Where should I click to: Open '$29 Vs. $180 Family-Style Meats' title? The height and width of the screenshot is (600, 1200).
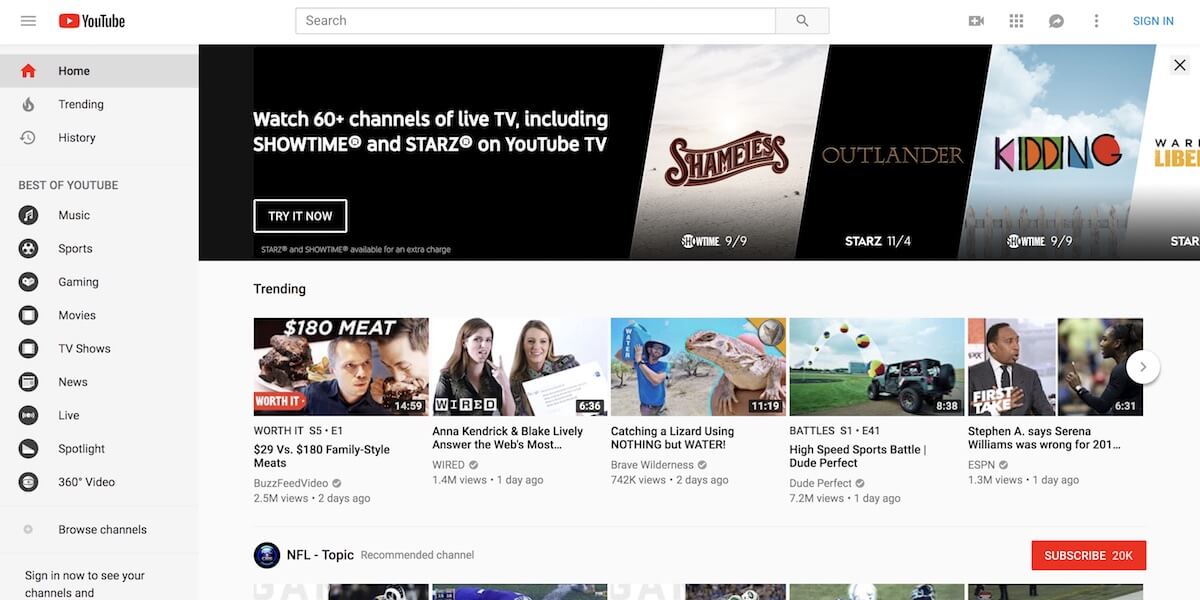[x=322, y=456]
